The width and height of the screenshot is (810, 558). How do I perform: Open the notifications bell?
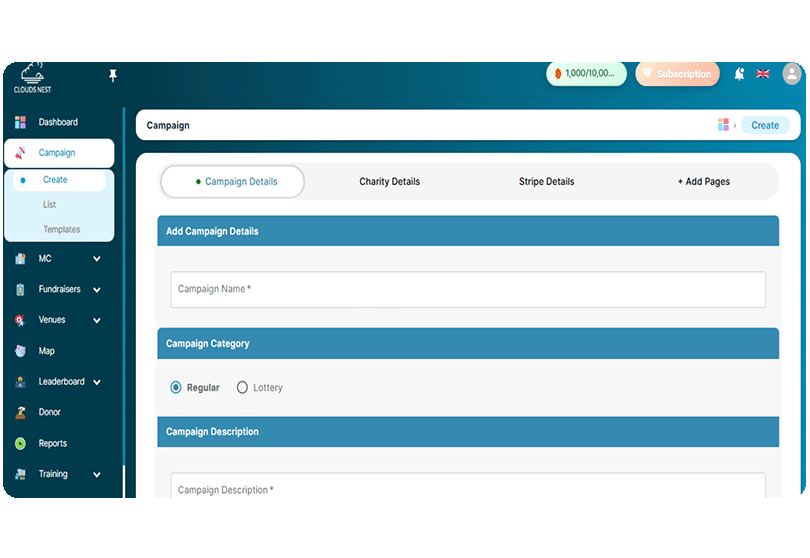(739, 74)
